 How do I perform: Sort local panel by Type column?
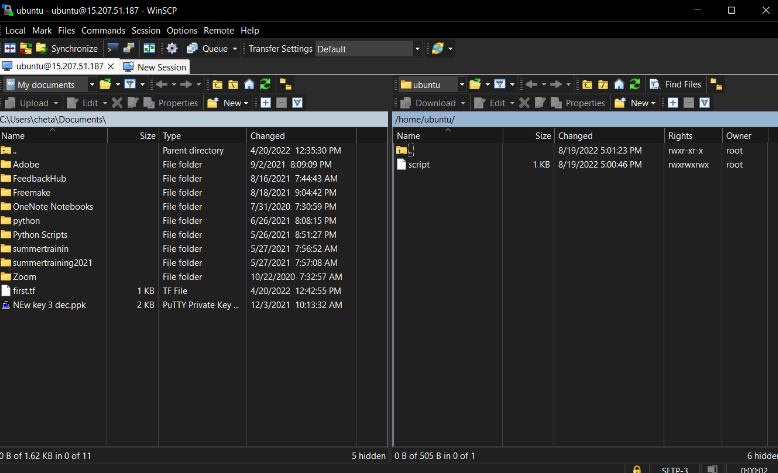[x=202, y=135]
